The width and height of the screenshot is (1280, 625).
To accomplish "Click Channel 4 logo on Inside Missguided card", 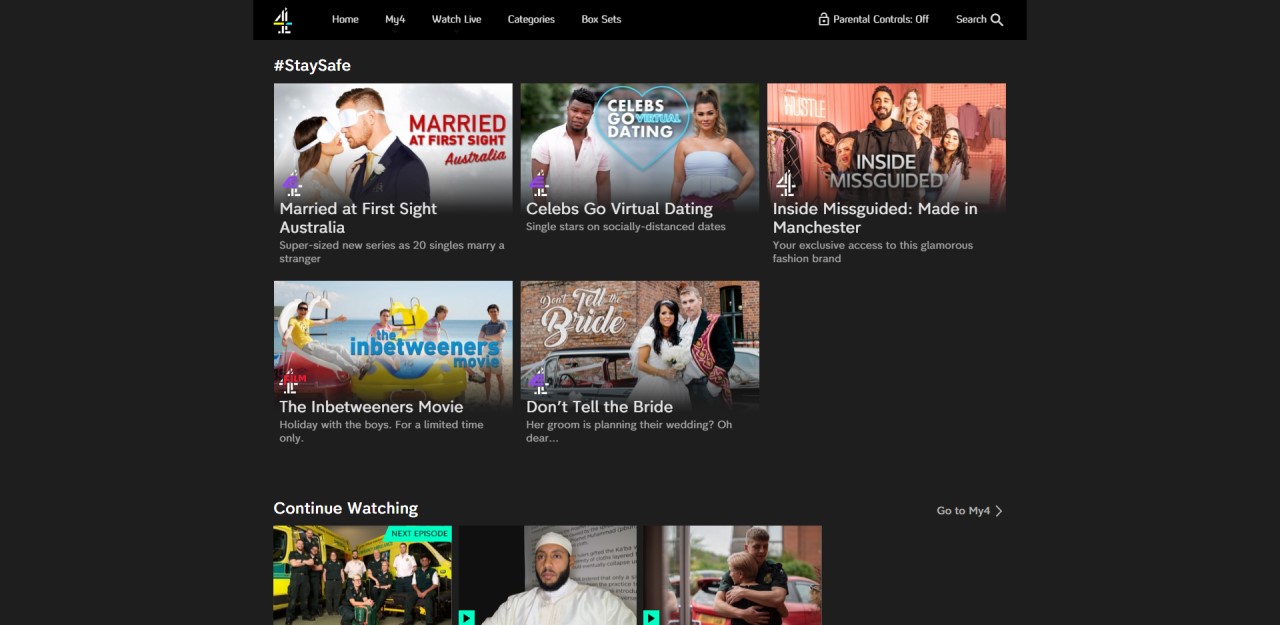I will click(786, 184).
